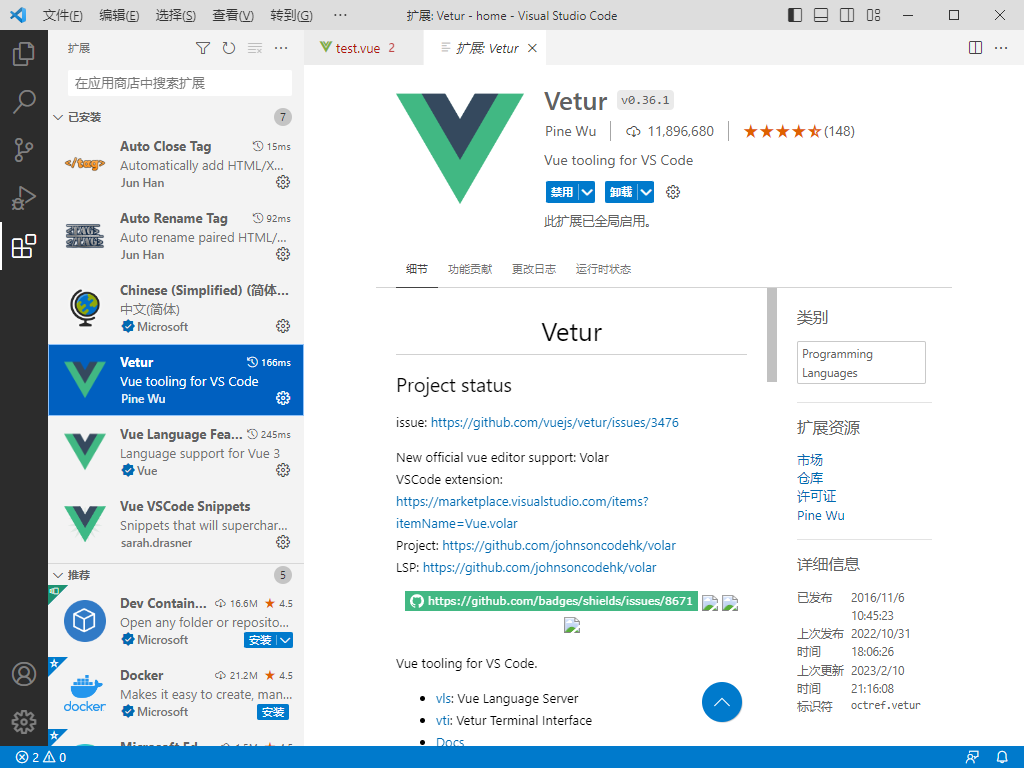Open the Search view in activity bar
Image resolution: width=1024 pixels, height=768 pixels.
coord(24,102)
